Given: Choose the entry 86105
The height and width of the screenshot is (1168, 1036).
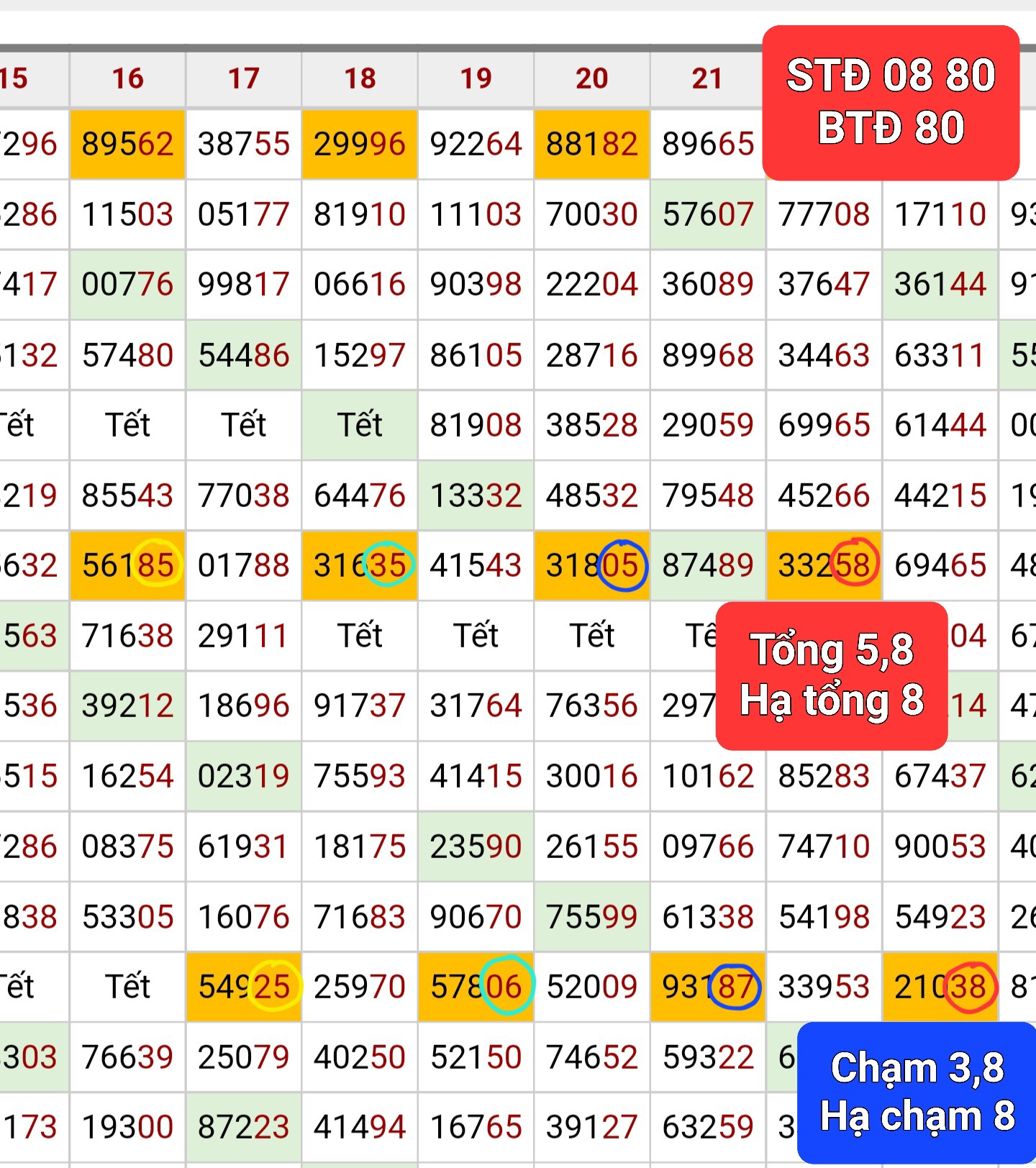Looking at the screenshot, I should [x=476, y=355].
